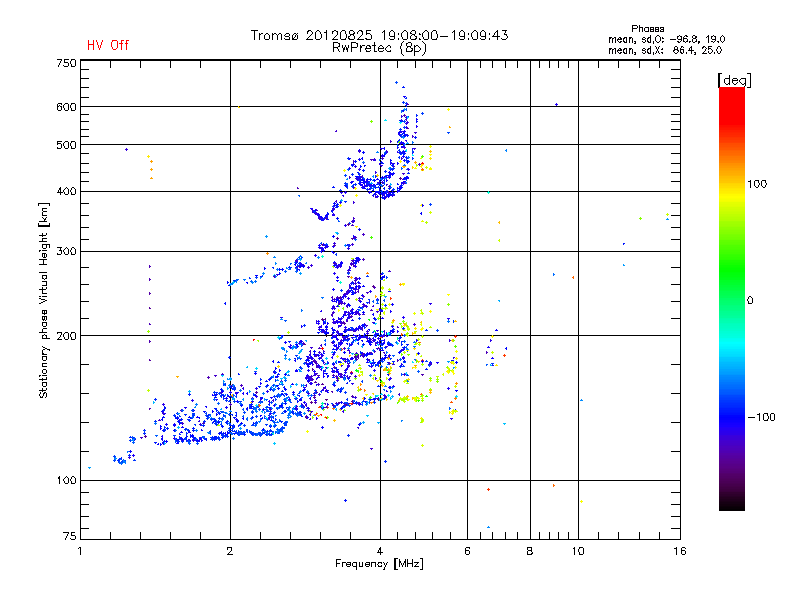Image resolution: width=800 pixels, height=600 pixels.
Task: Click the x-axis label "2"
Action: tap(230, 551)
